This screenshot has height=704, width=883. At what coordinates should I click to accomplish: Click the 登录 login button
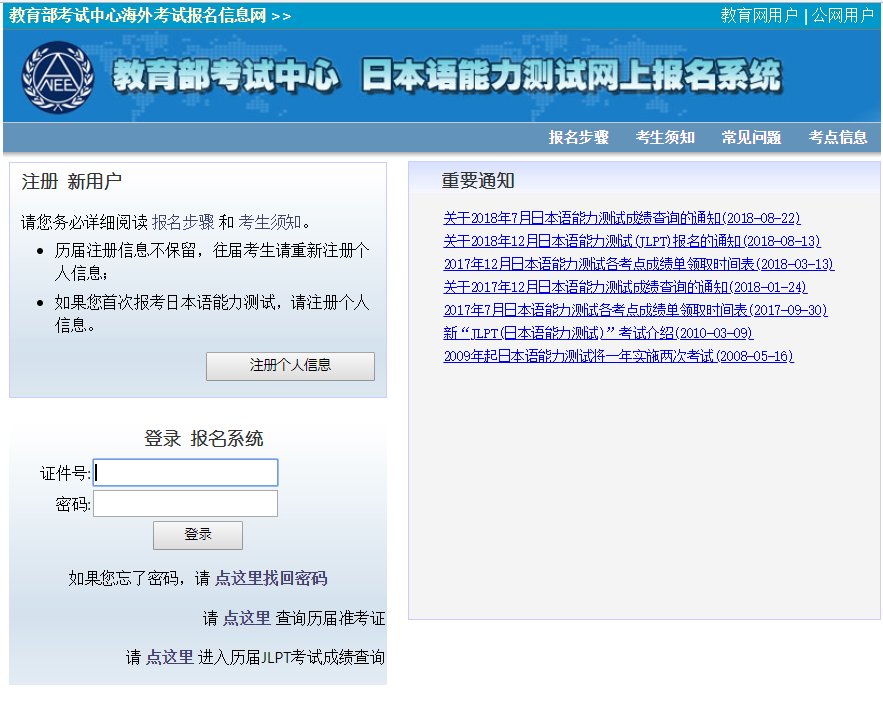click(197, 535)
